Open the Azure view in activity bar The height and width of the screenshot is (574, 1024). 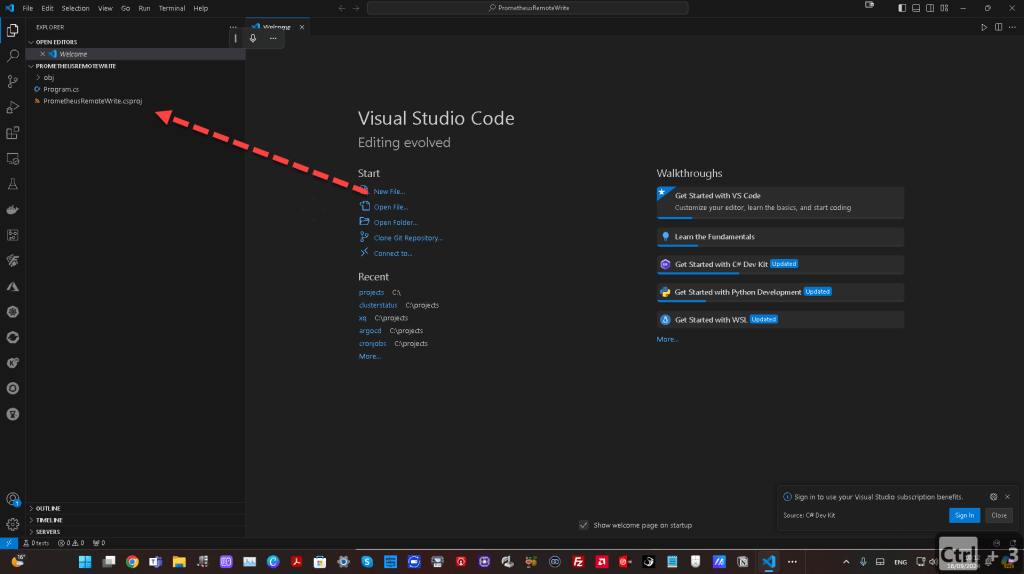pos(12,287)
